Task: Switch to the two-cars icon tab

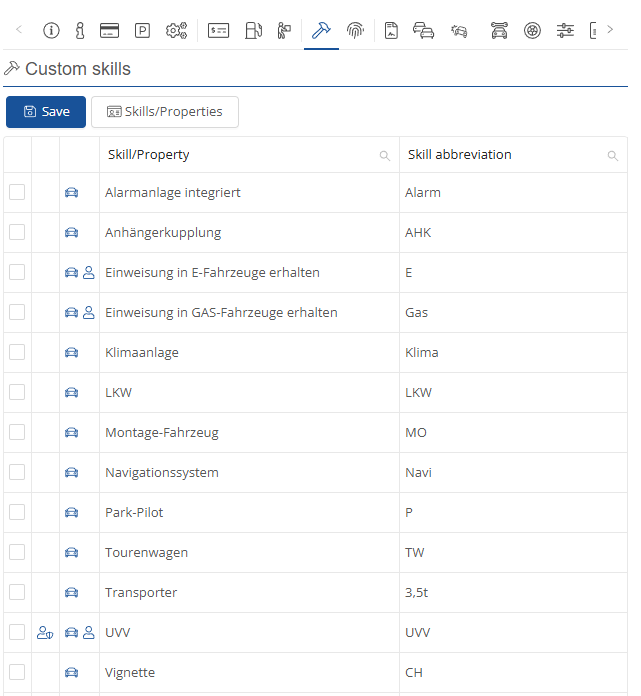Action: (x=424, y=30)
